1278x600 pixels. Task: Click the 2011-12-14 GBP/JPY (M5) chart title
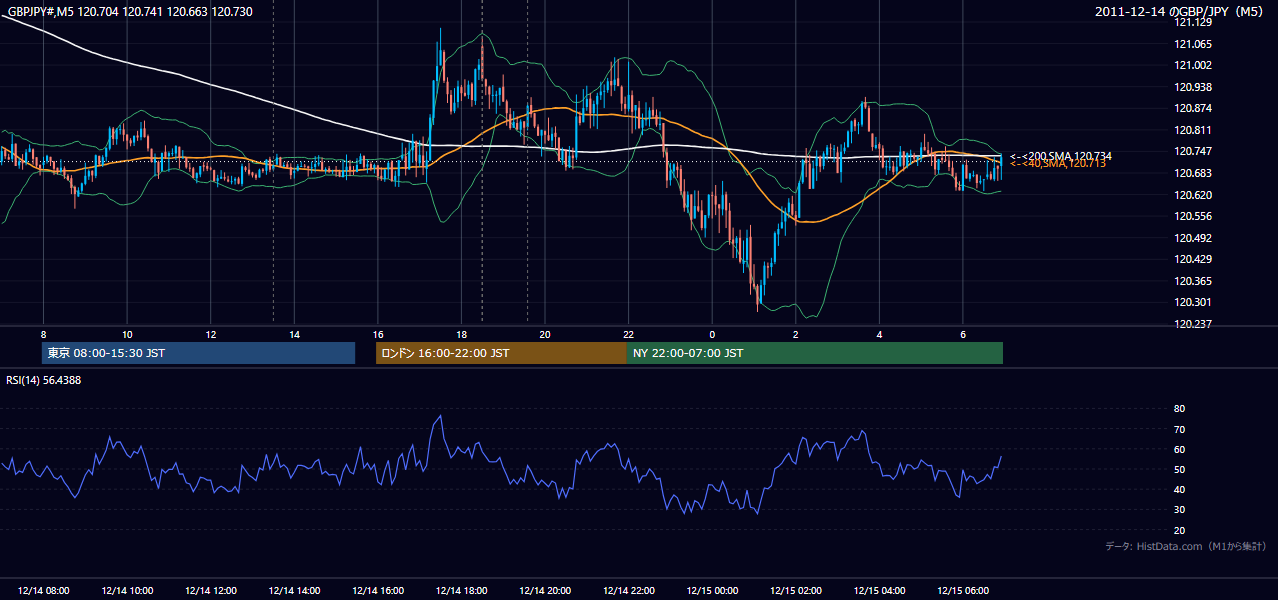(x=1181, y=11)
